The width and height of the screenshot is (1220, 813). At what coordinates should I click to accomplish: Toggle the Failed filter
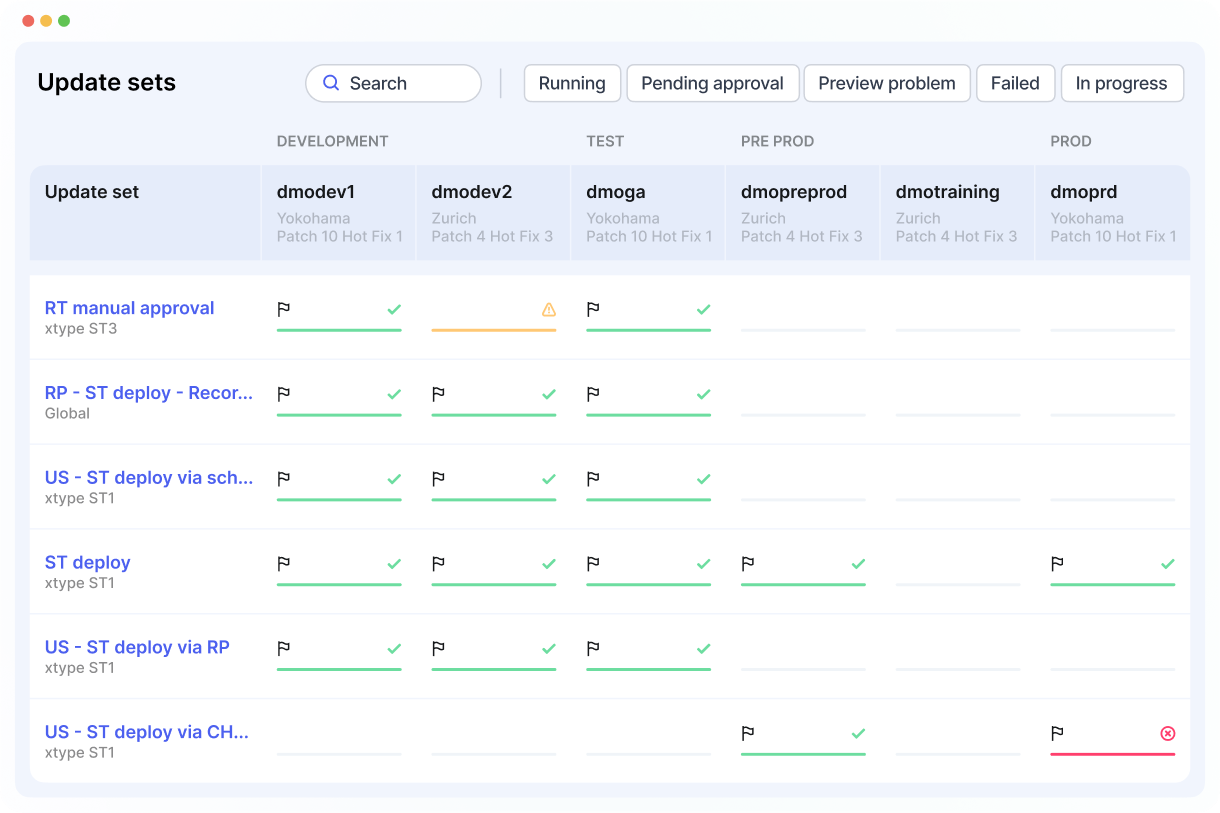[x=1015, y=83]
